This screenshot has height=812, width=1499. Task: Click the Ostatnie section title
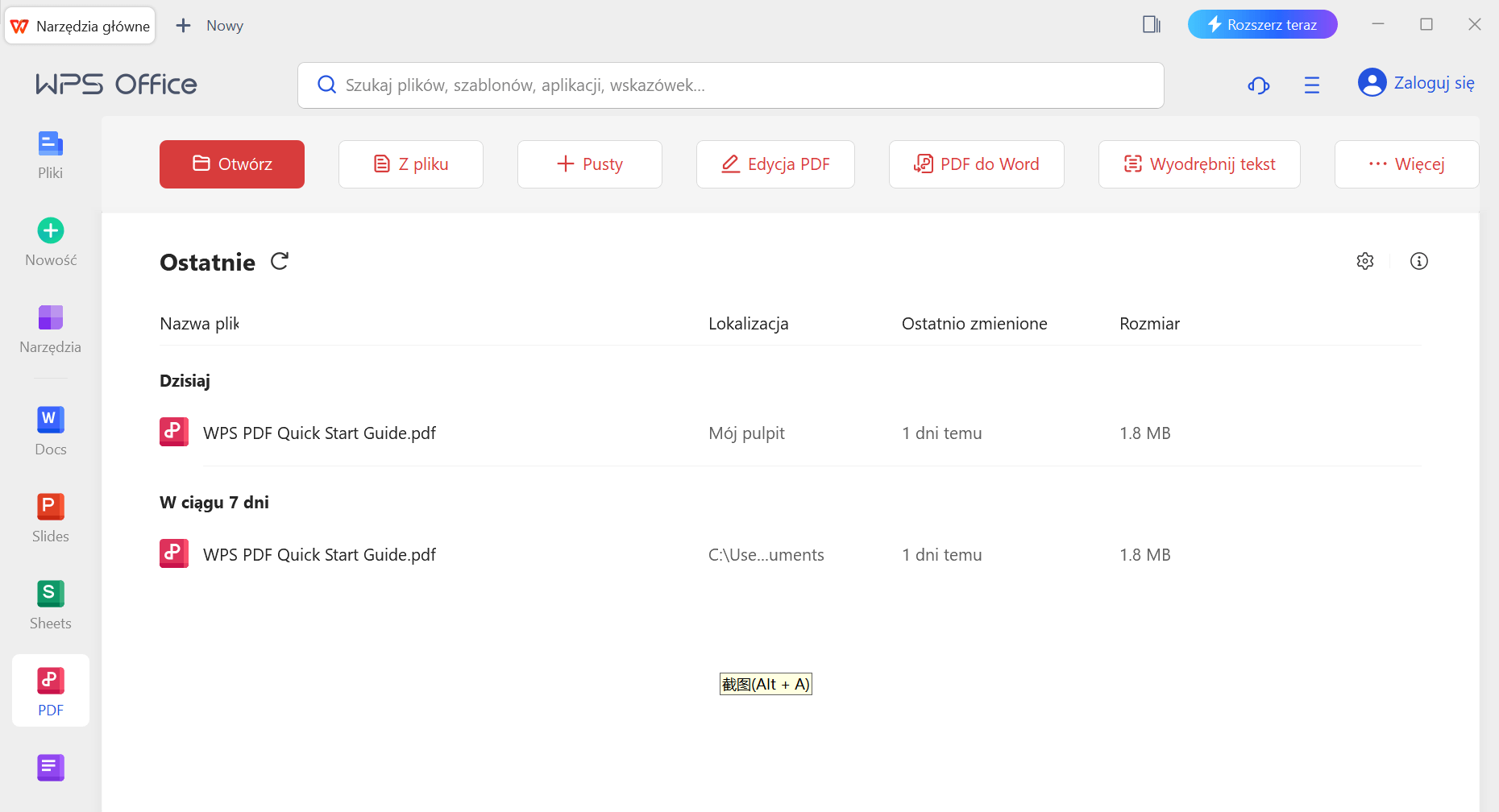click(207, 263)
